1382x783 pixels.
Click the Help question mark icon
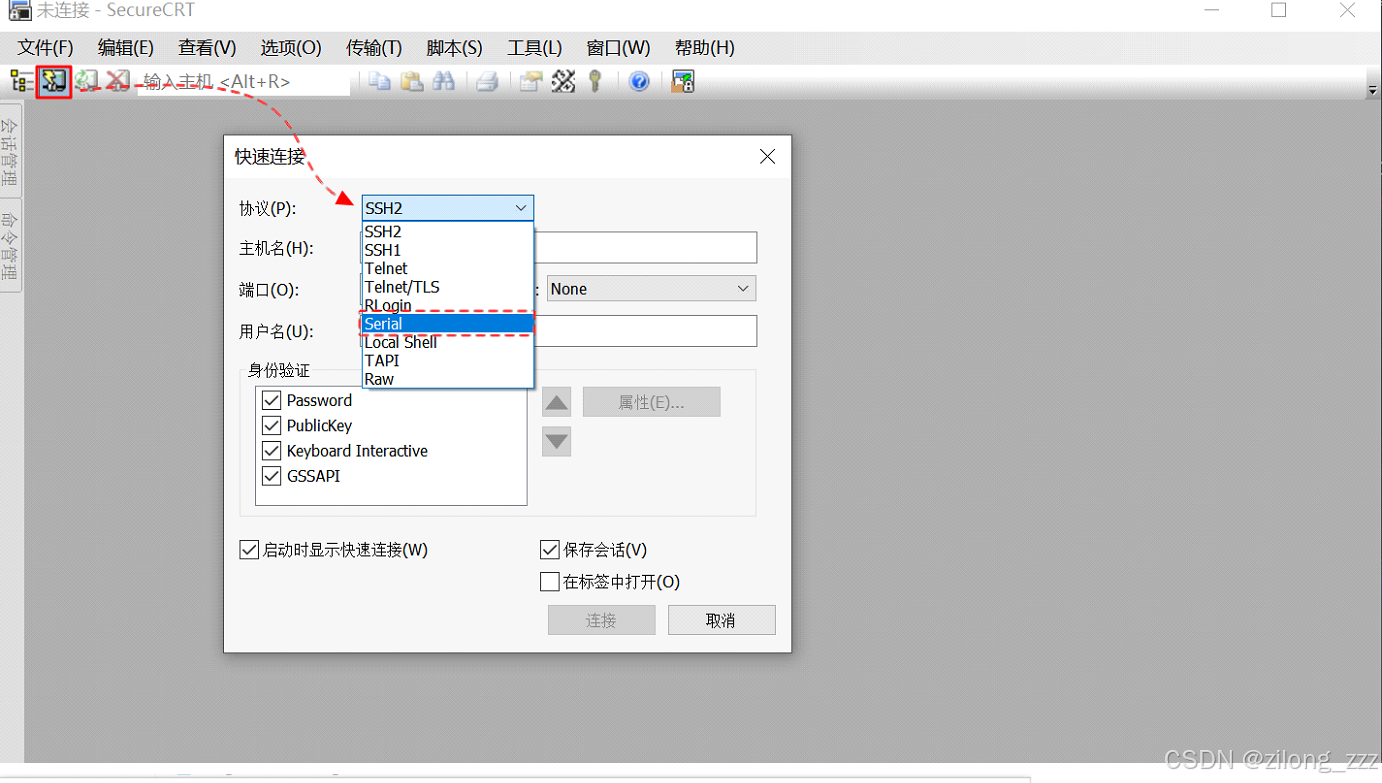click(639, 81)
